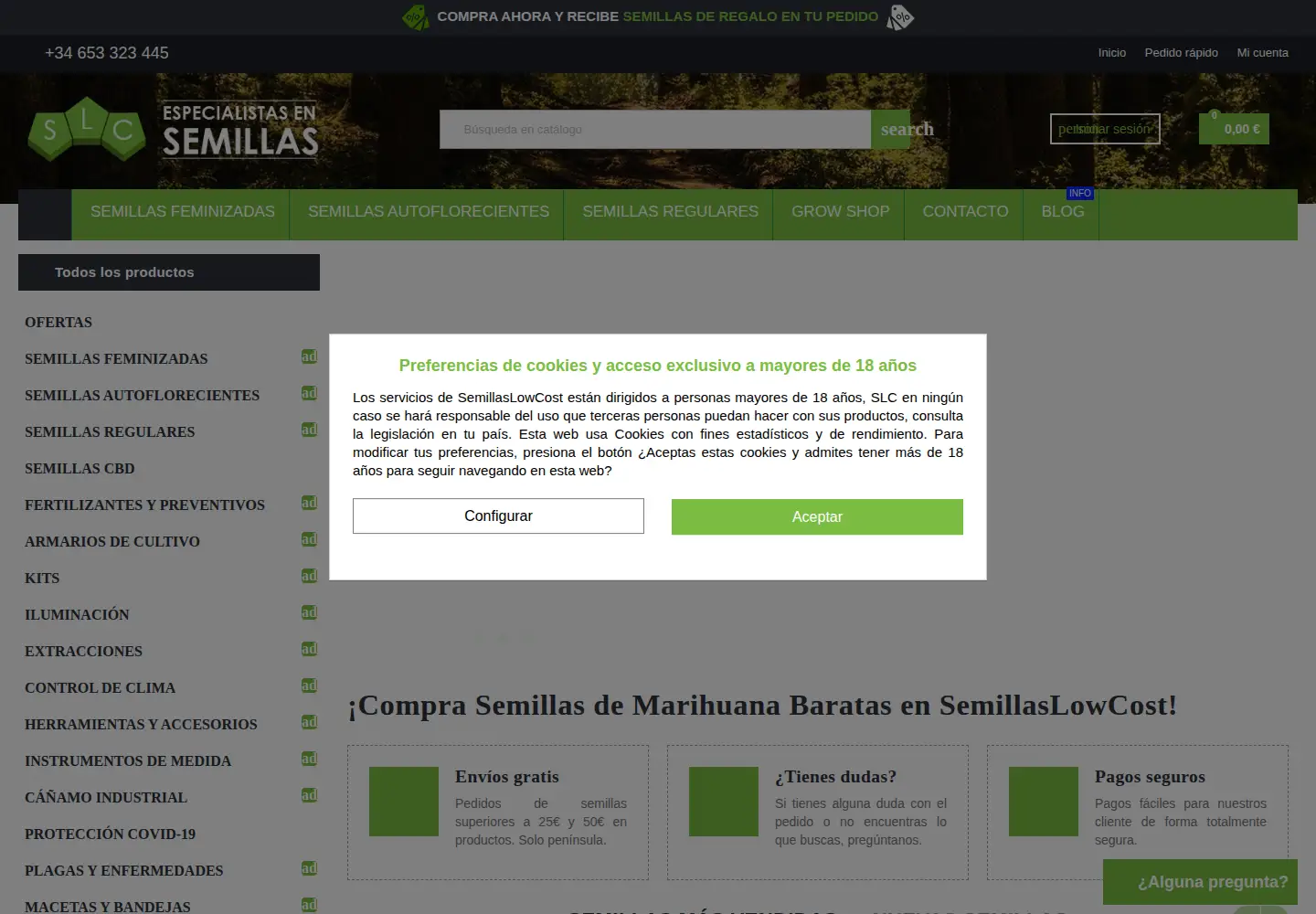Open the SEMILLAS CBD sidebar category
Screen dimensions: 1316x914
80,468
